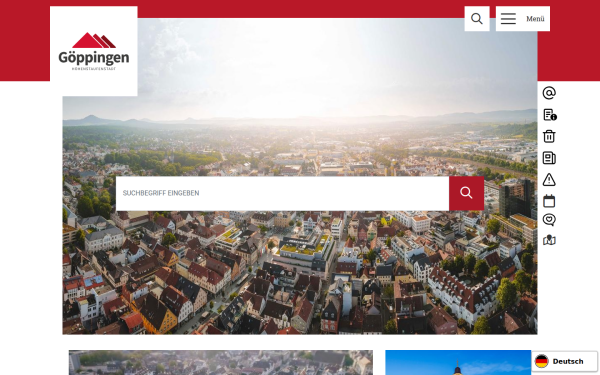This screenshot has width=600, height=375.
Task: Open the document info sidebar icon
Action: point(549,115)
